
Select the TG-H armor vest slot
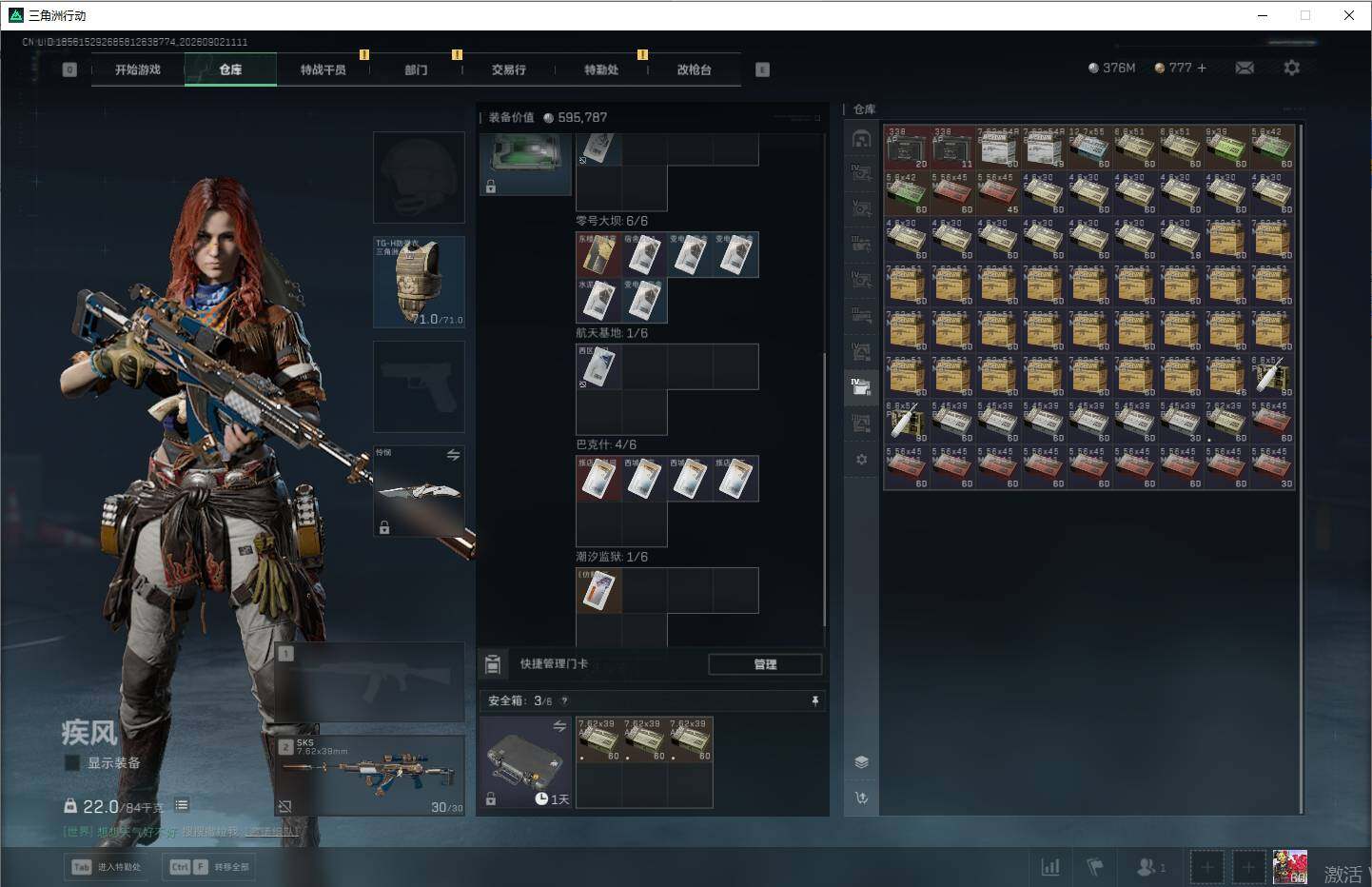(419, 282)
